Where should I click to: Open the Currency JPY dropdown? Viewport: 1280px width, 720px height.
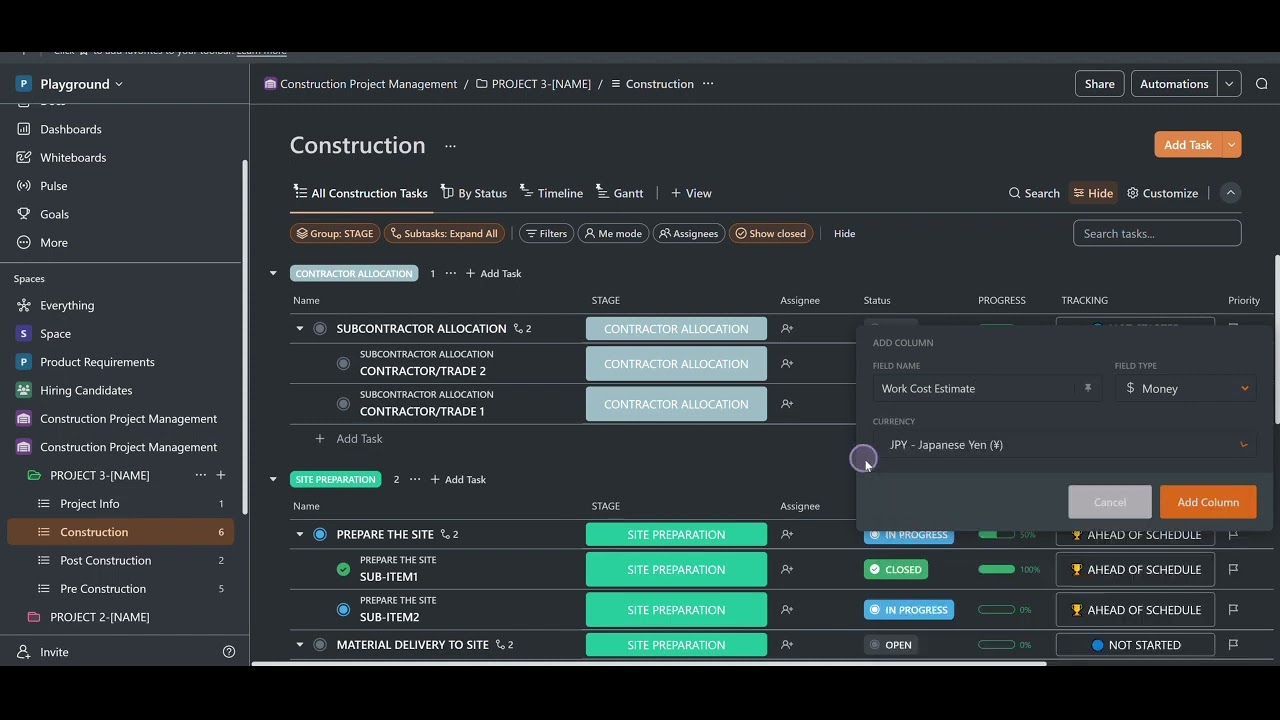point(1065,445)
